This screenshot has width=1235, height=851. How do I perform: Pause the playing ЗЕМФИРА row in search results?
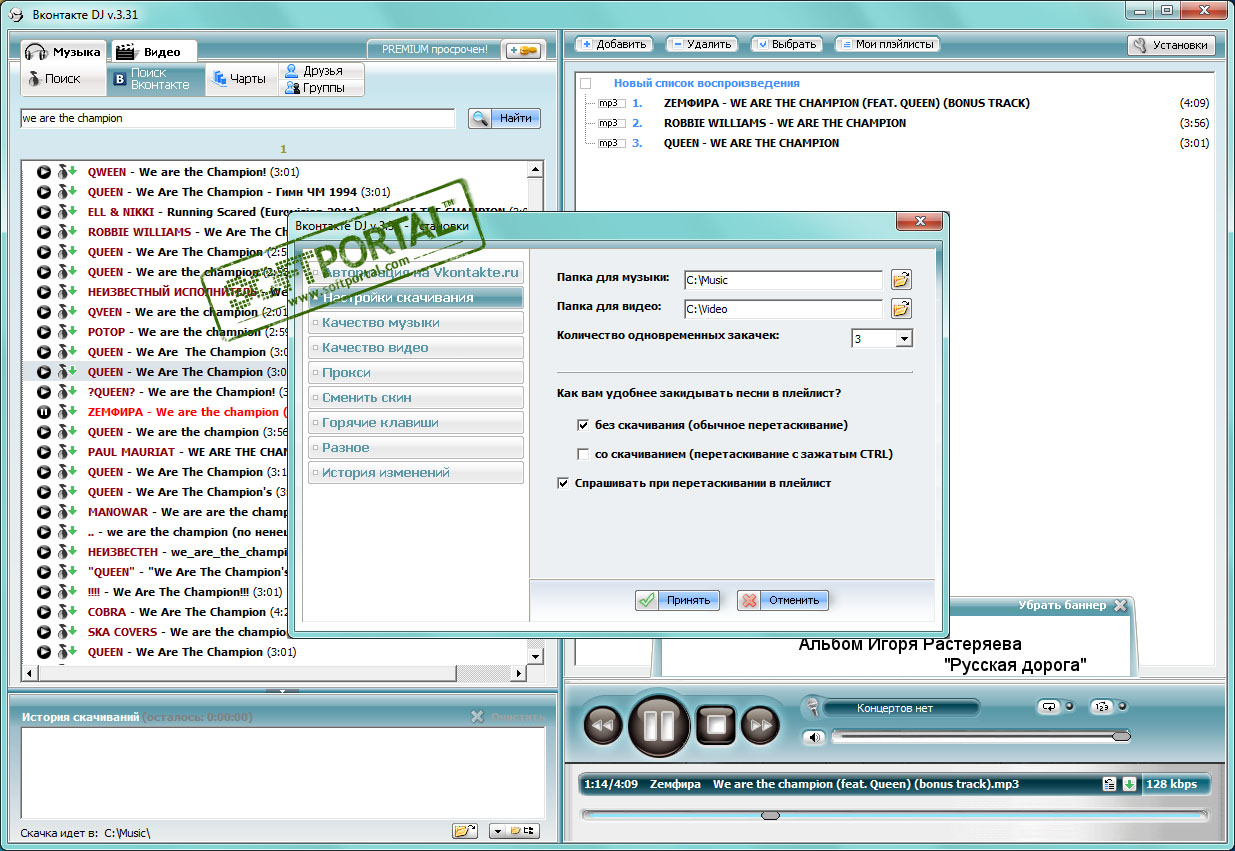[x=44, y=412]
